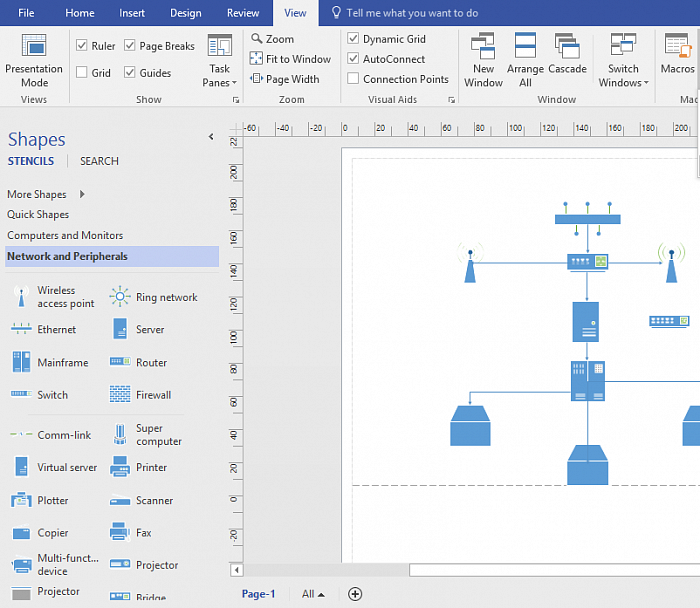Turn on Connection Points checkbox
The image size is (700, 608).
353,79
